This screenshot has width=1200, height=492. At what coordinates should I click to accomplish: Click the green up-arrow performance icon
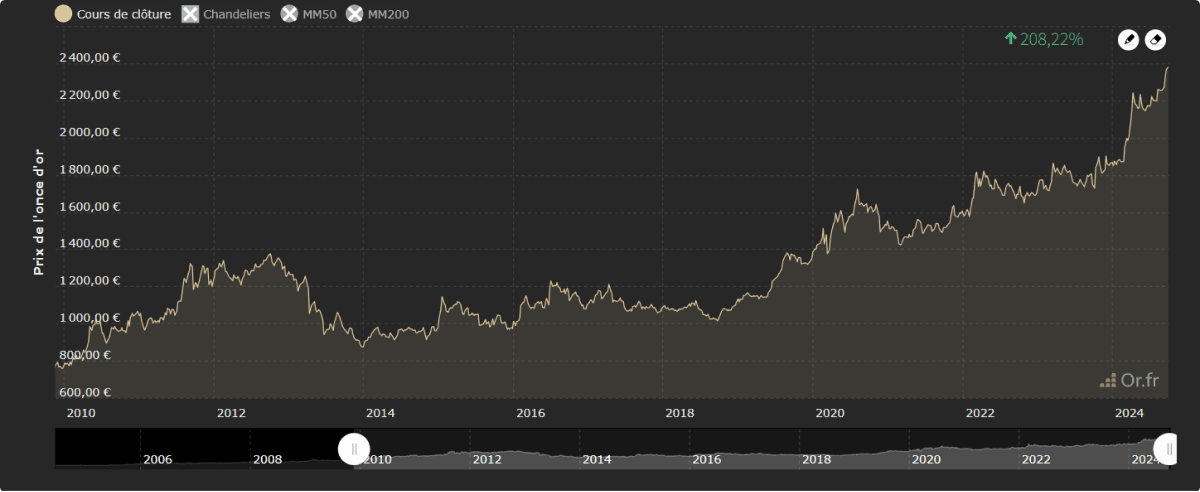(x=1010, y=39)
